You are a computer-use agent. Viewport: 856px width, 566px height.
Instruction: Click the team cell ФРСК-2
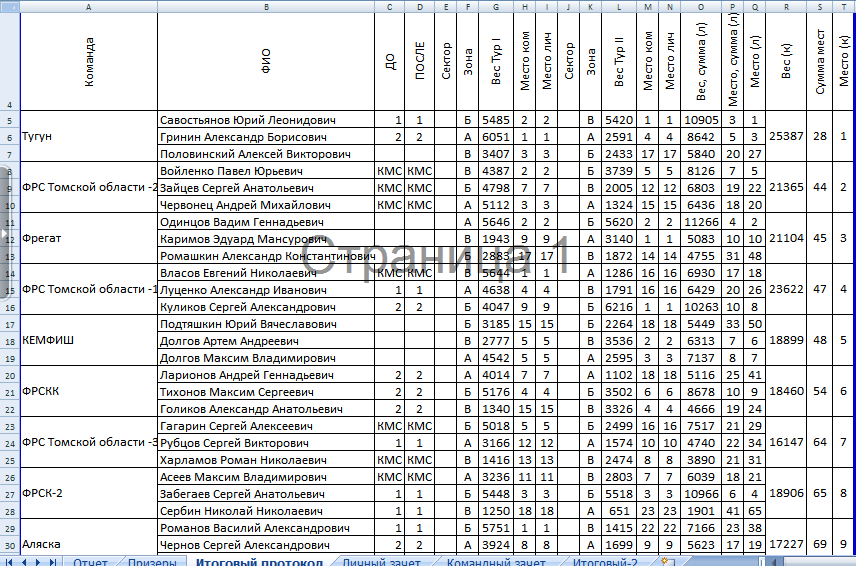tap(89, 493)
